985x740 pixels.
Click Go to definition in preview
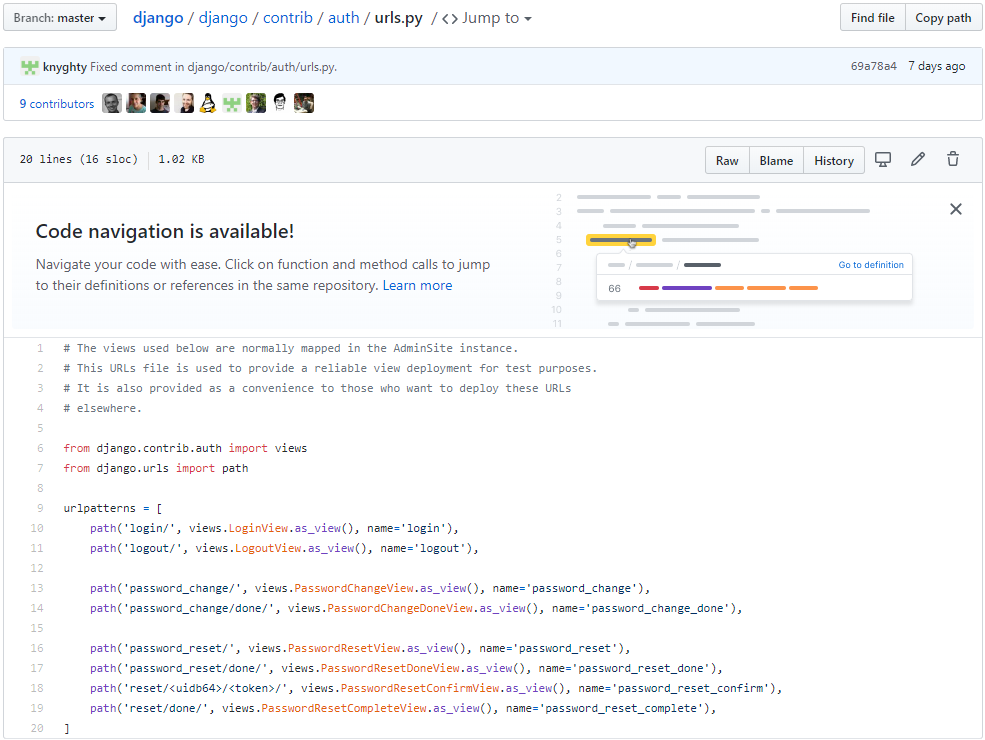pyautogui.click(x=871, y=265)
